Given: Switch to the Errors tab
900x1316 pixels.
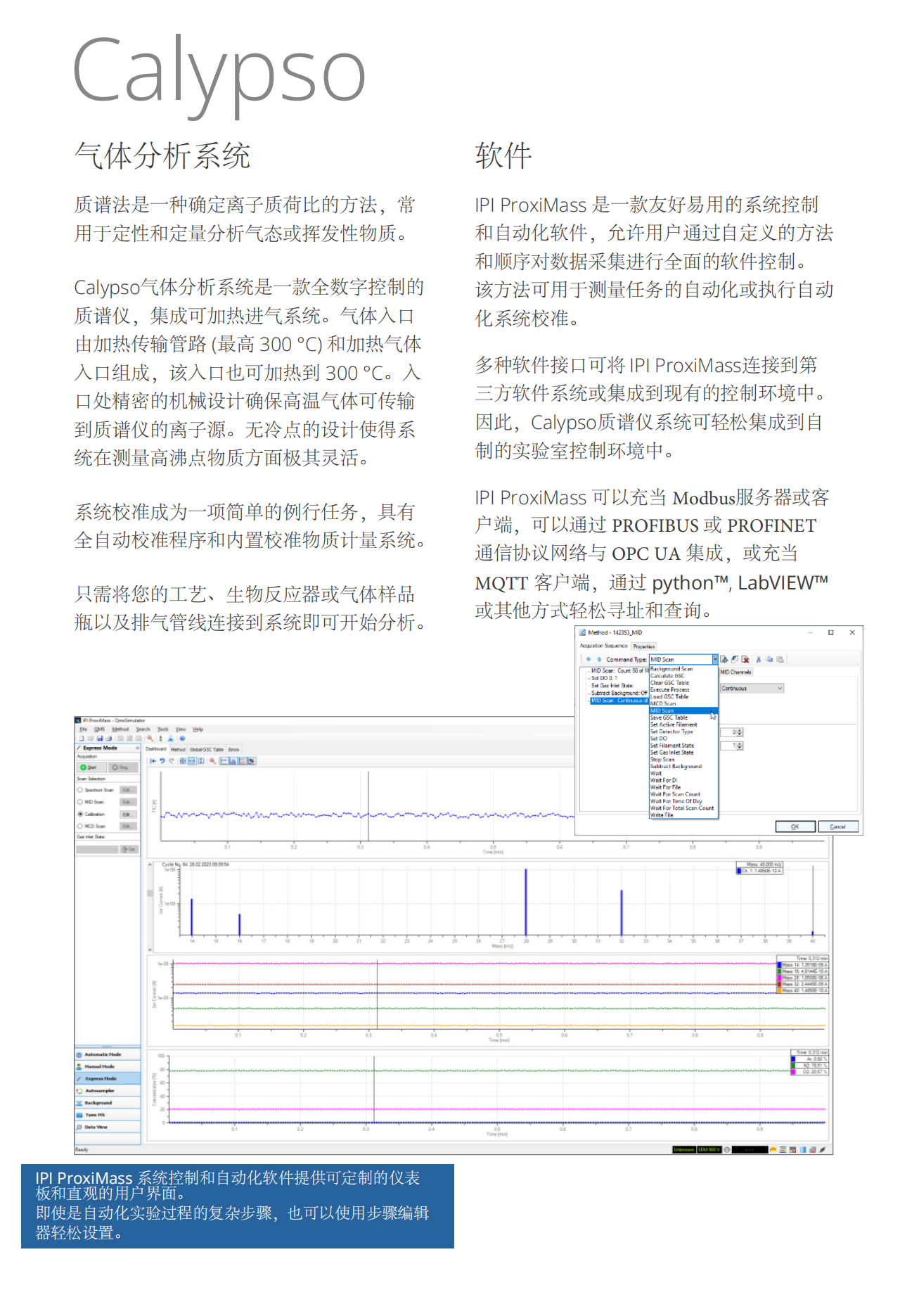Looking at the screenshot, I should point(234,750).
